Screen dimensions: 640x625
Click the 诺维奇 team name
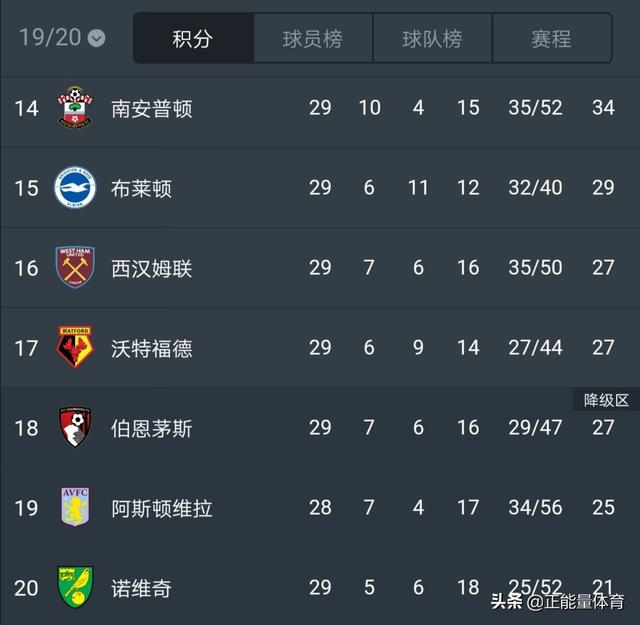point(142,588)
